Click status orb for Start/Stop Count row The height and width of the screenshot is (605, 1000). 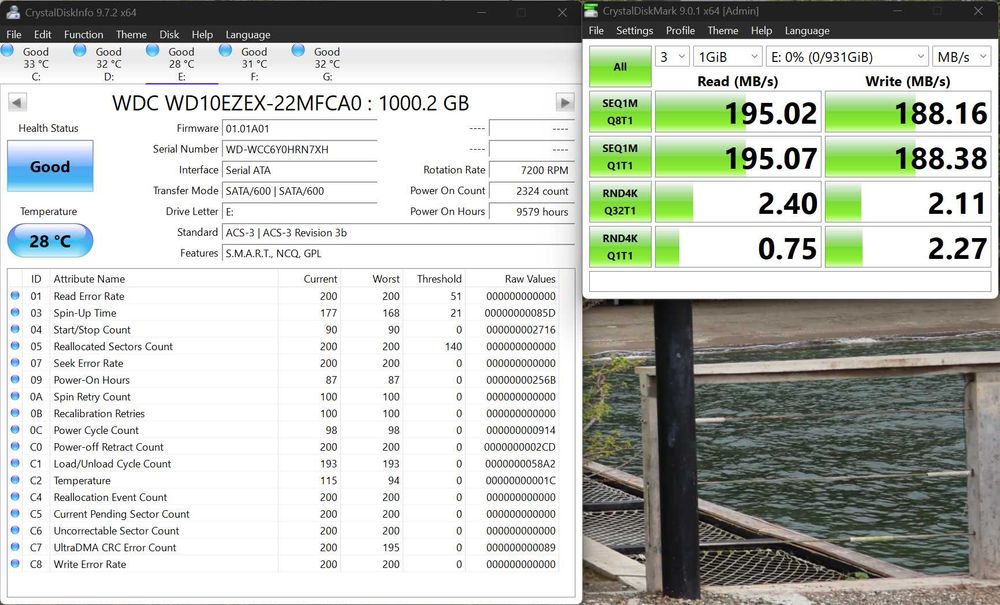15,330
